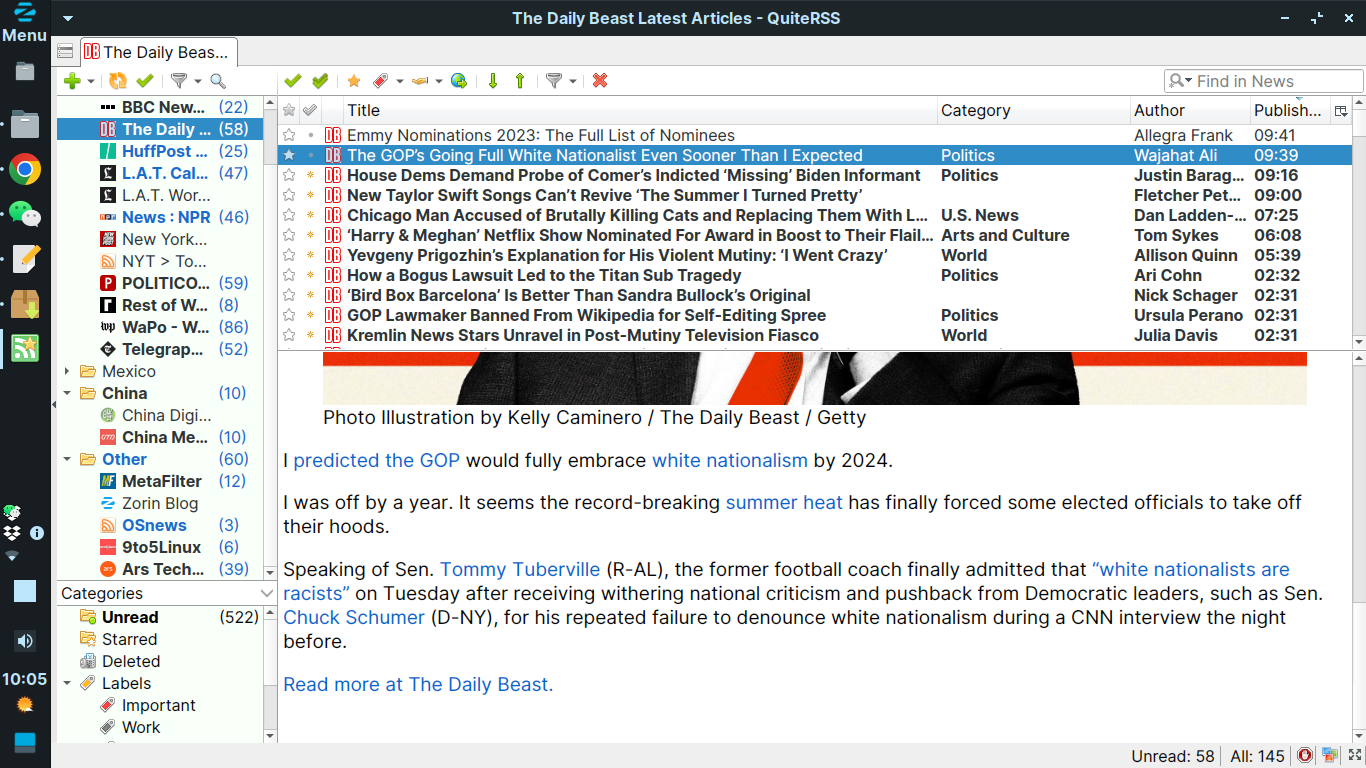1366x768 pixels.
Task: Open the main menu arrow in the title bar
Action: click(x=67, y=18)
